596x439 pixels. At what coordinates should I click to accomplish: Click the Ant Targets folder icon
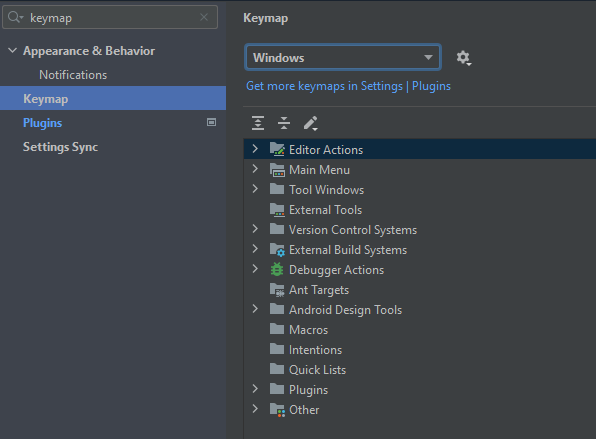pyautogui.click(x=277, y=290)
